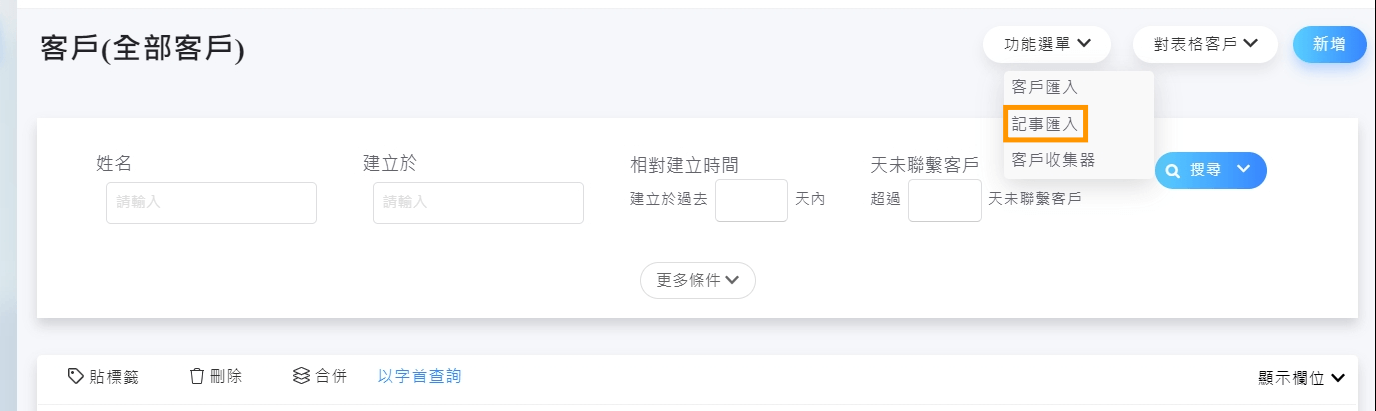This screenshot has height=411, width=1376.
Task: Click the layered merge icon
Action: pos(301,376)
